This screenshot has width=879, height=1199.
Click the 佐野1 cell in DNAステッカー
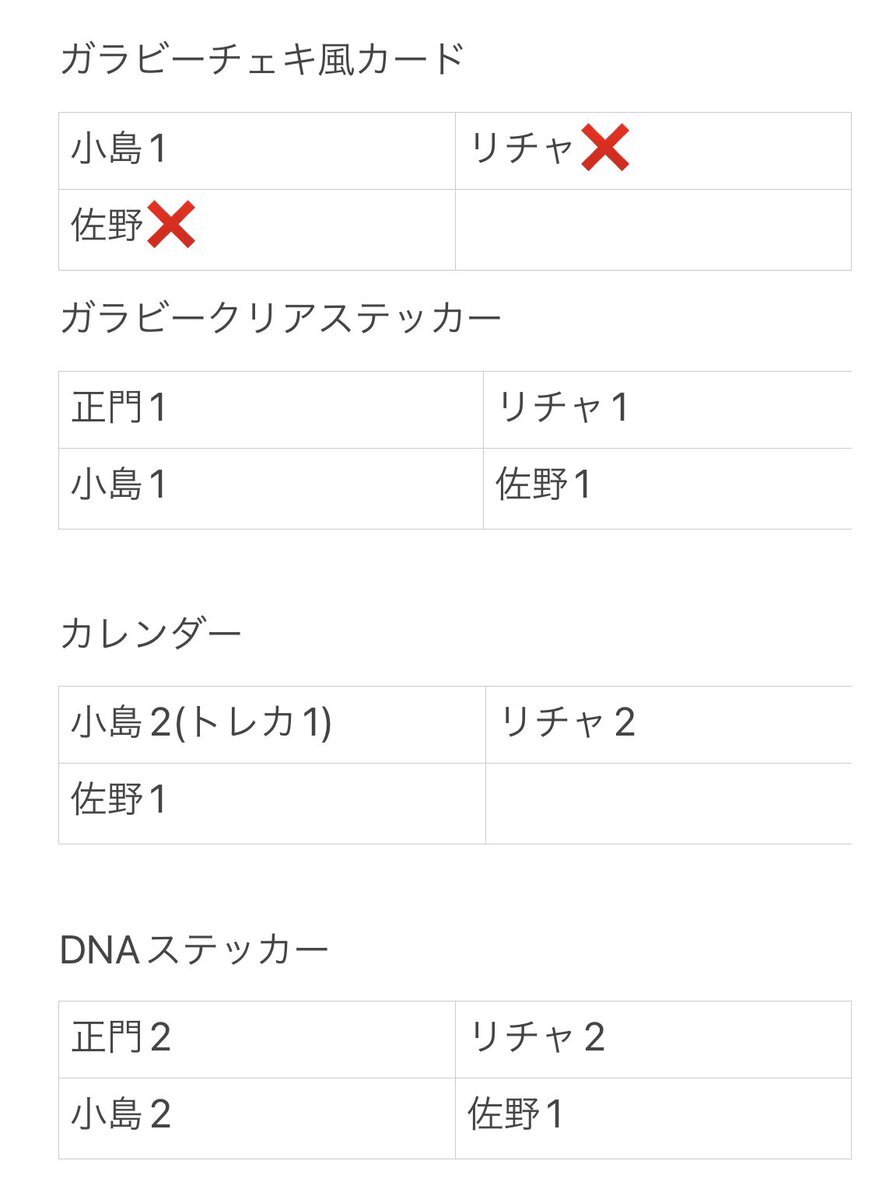click(654, 1119)
